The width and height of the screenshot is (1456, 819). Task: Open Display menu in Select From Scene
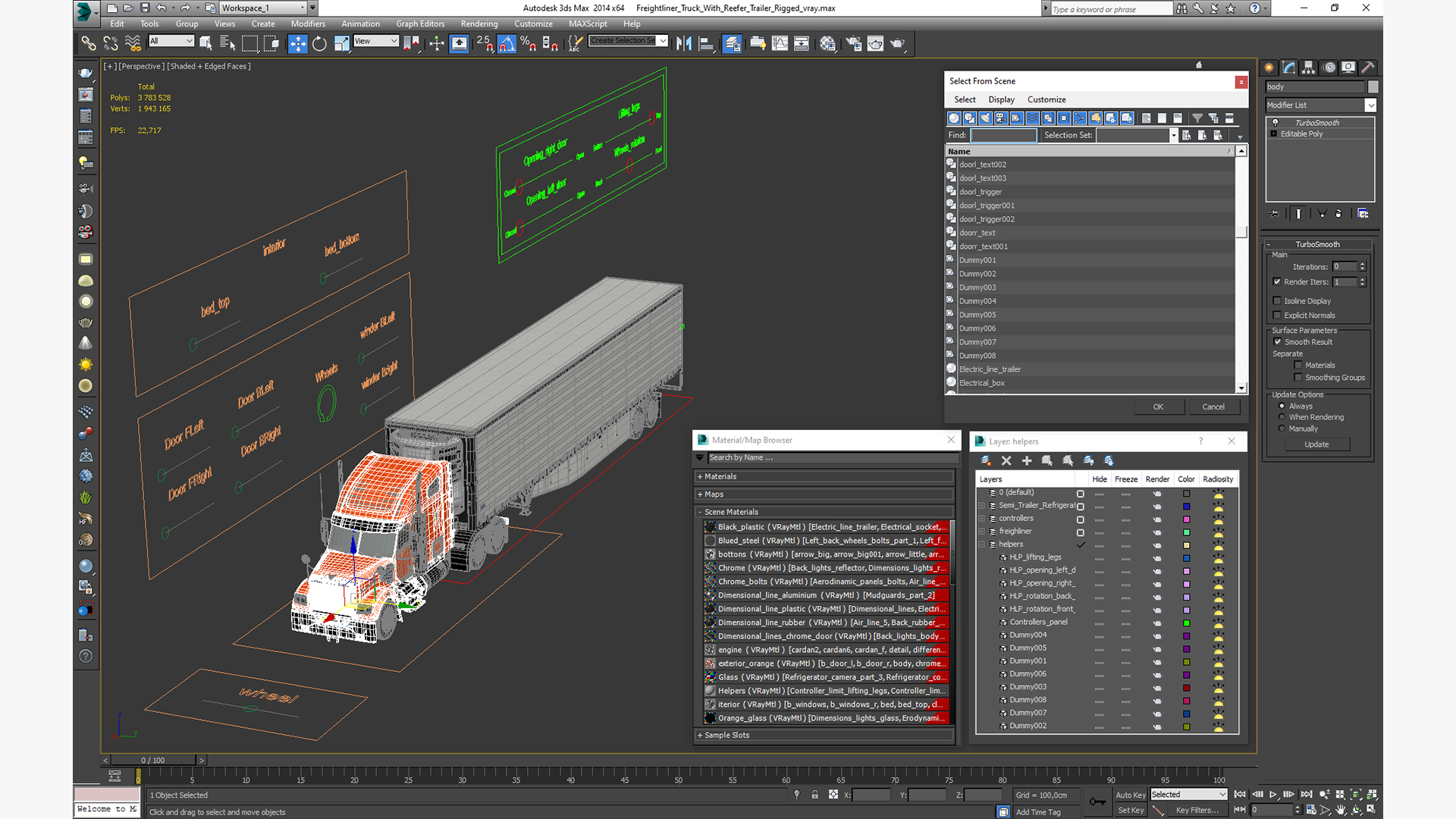pos(1001,99)
